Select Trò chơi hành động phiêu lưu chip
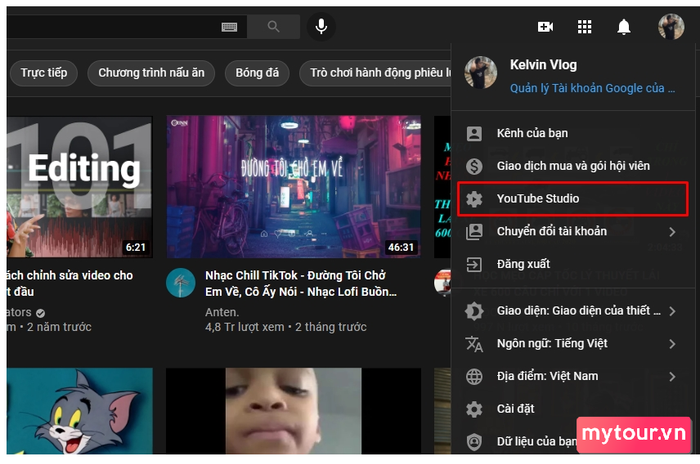The height and width of the screenshot is (464, 700). (375, 73)
